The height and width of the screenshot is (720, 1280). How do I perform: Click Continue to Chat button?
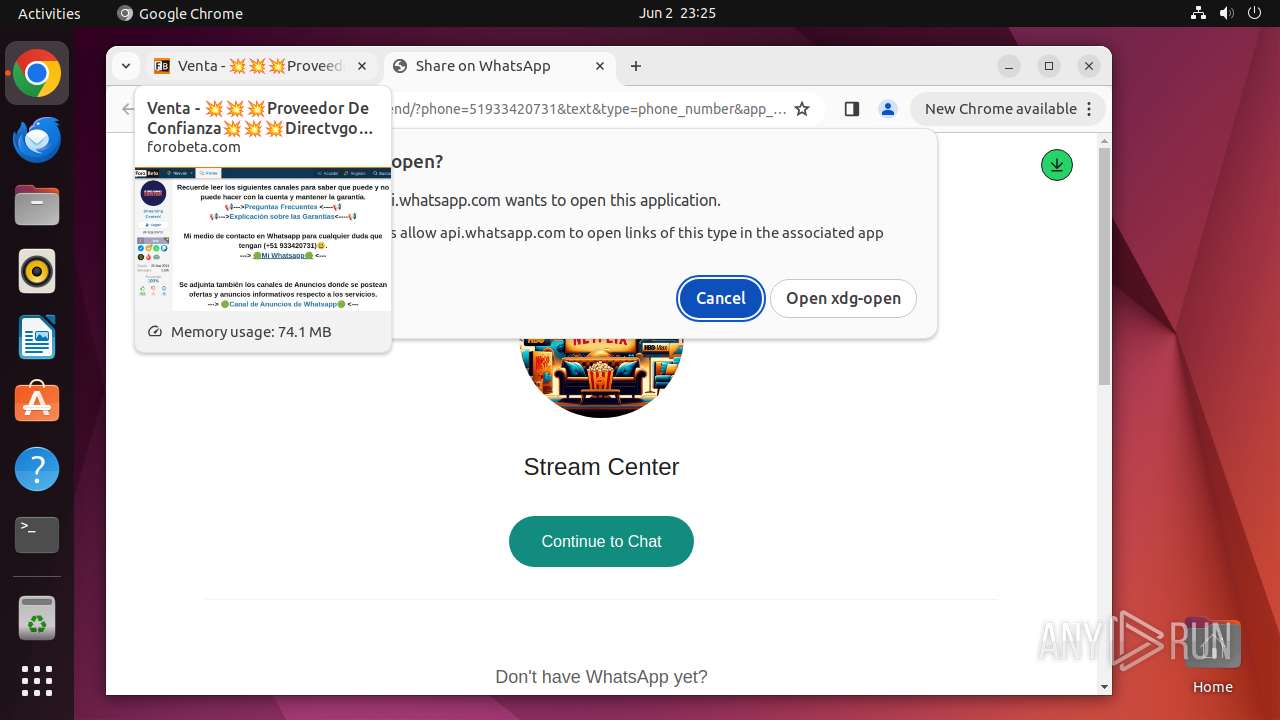click(x=601, y=541)
